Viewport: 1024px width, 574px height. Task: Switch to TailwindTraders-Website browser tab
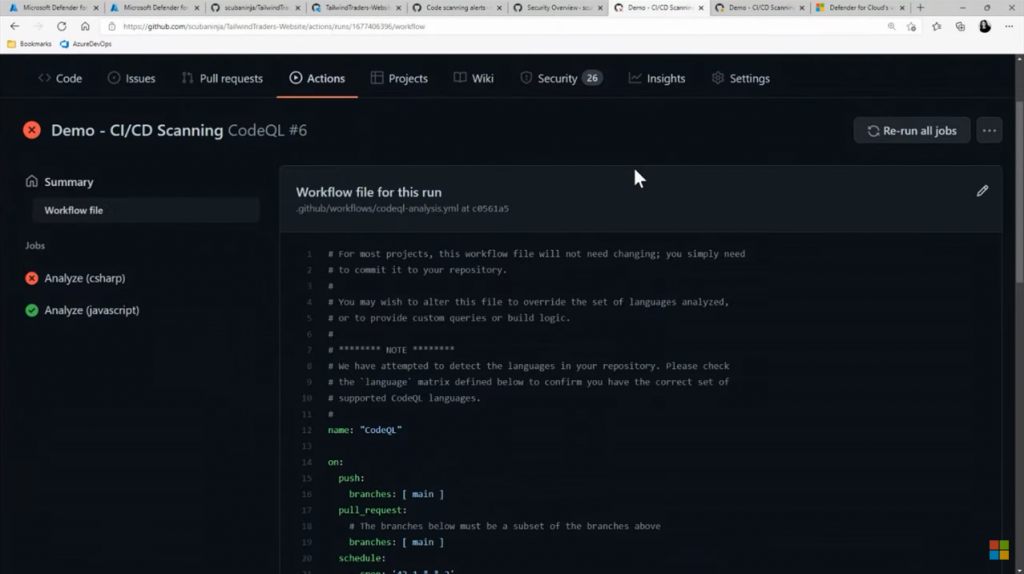point(356,8)
